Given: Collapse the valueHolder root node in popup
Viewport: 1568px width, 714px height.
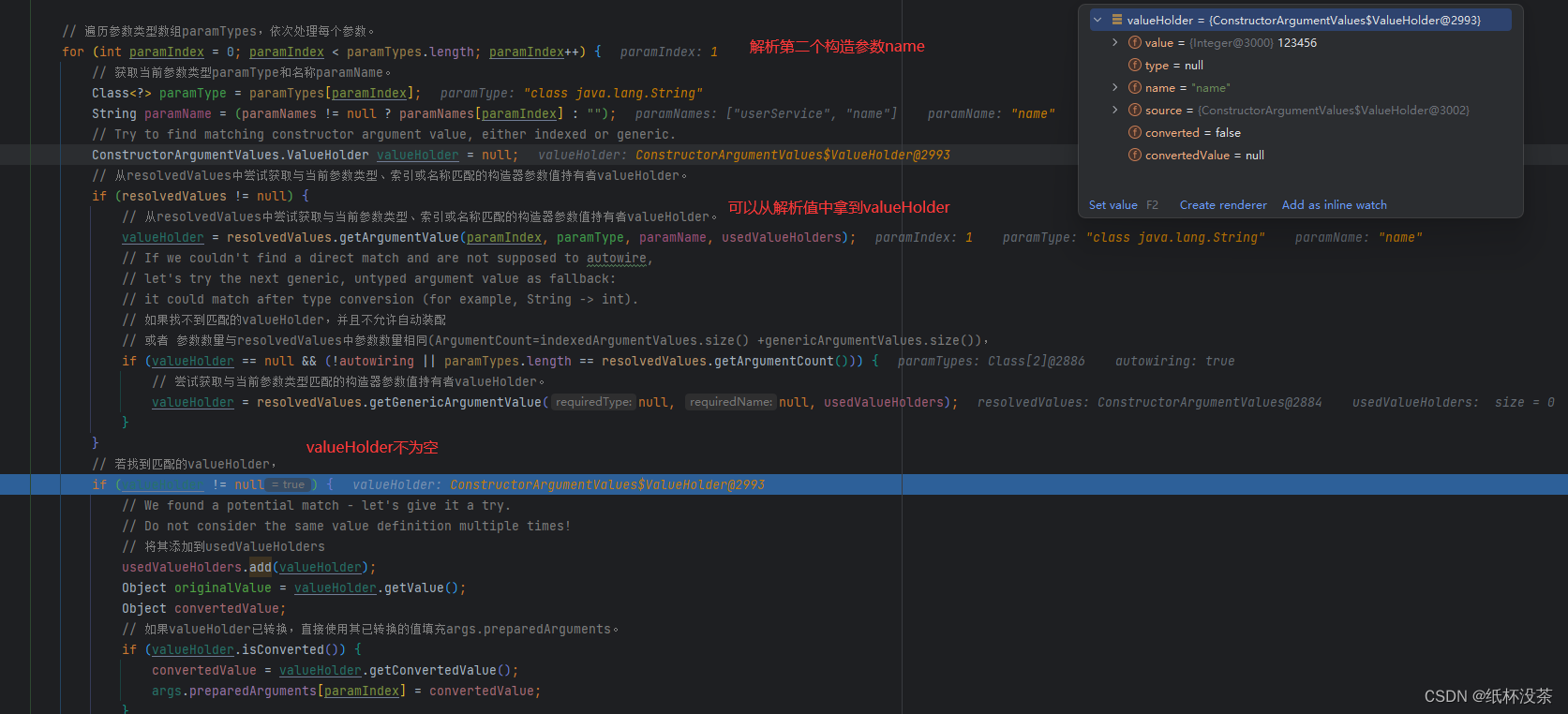Looking at the screenshot, I should pyautogui.click(x=1098, y=20).
